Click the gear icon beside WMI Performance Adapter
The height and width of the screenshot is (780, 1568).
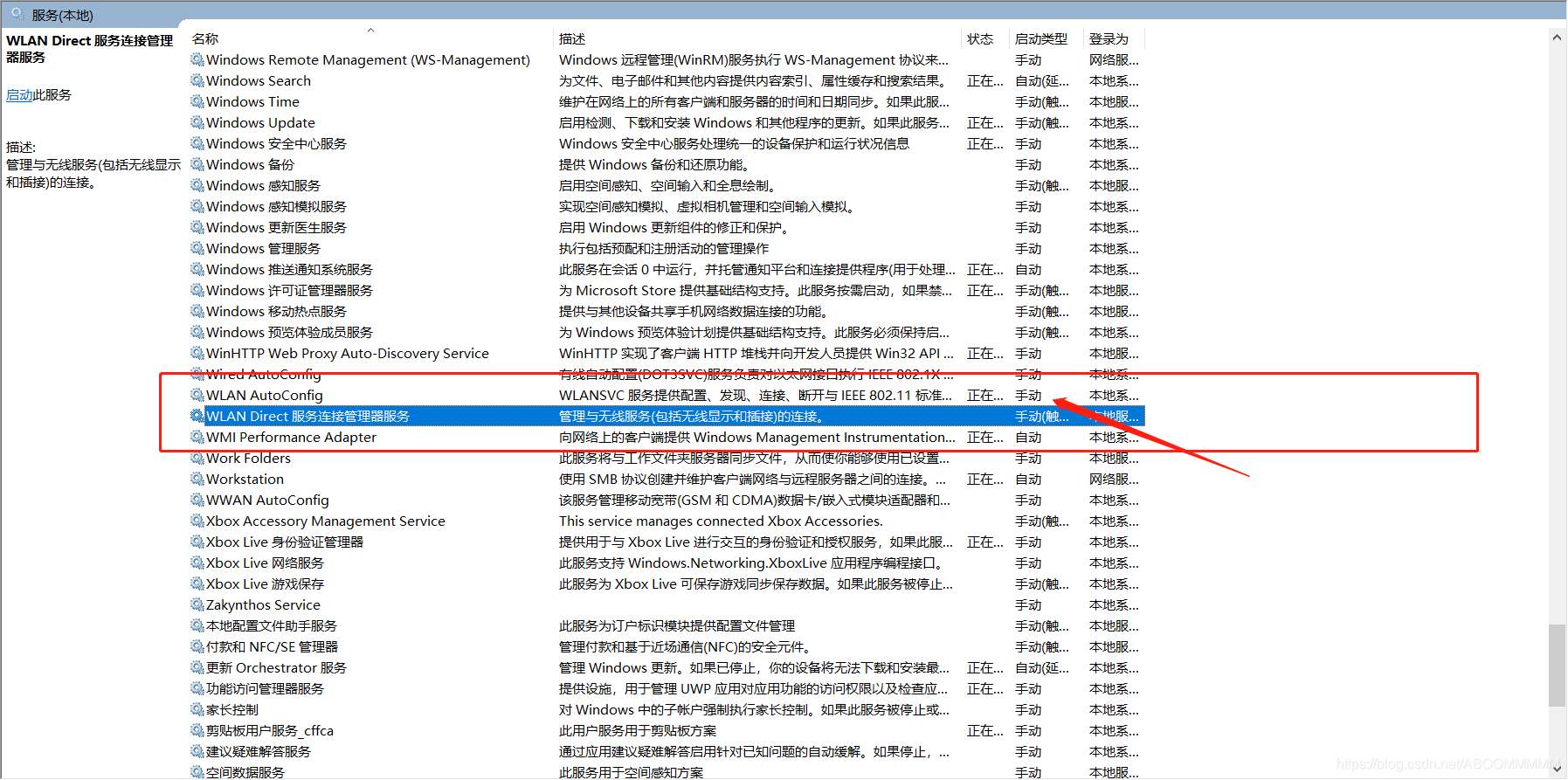pos(197,437)
